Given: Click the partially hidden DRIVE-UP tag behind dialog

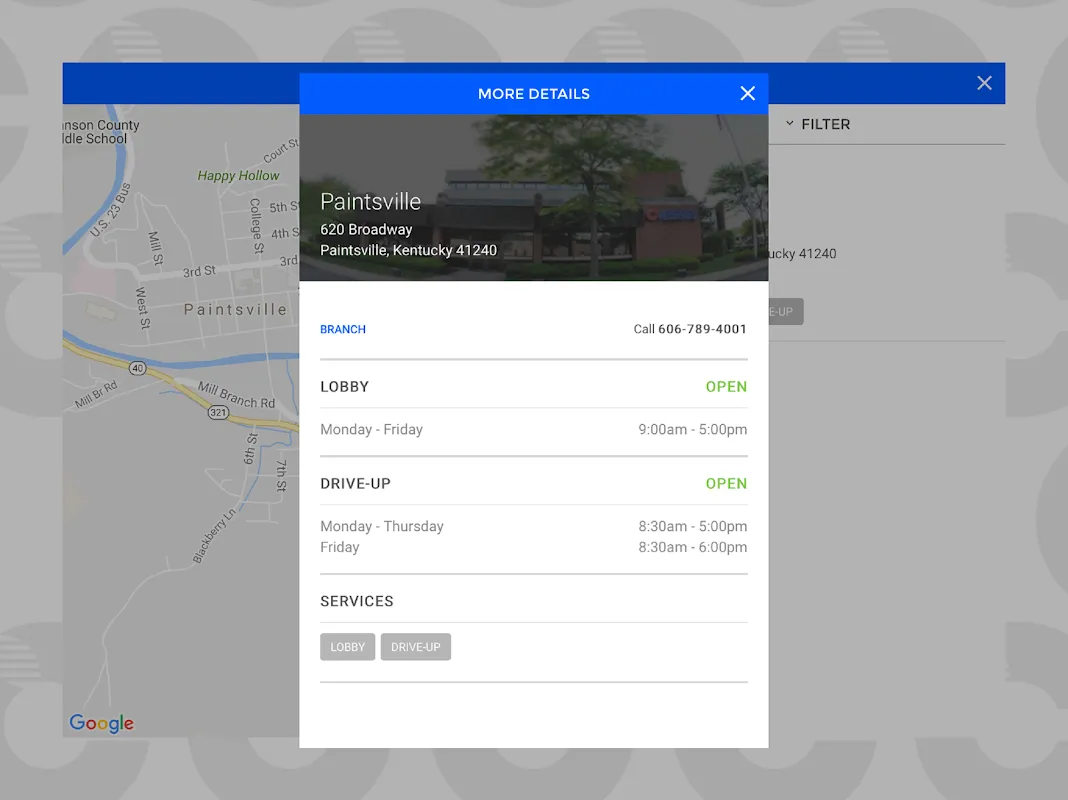Looking at the screenshot, I should click(x=786, y=312).
